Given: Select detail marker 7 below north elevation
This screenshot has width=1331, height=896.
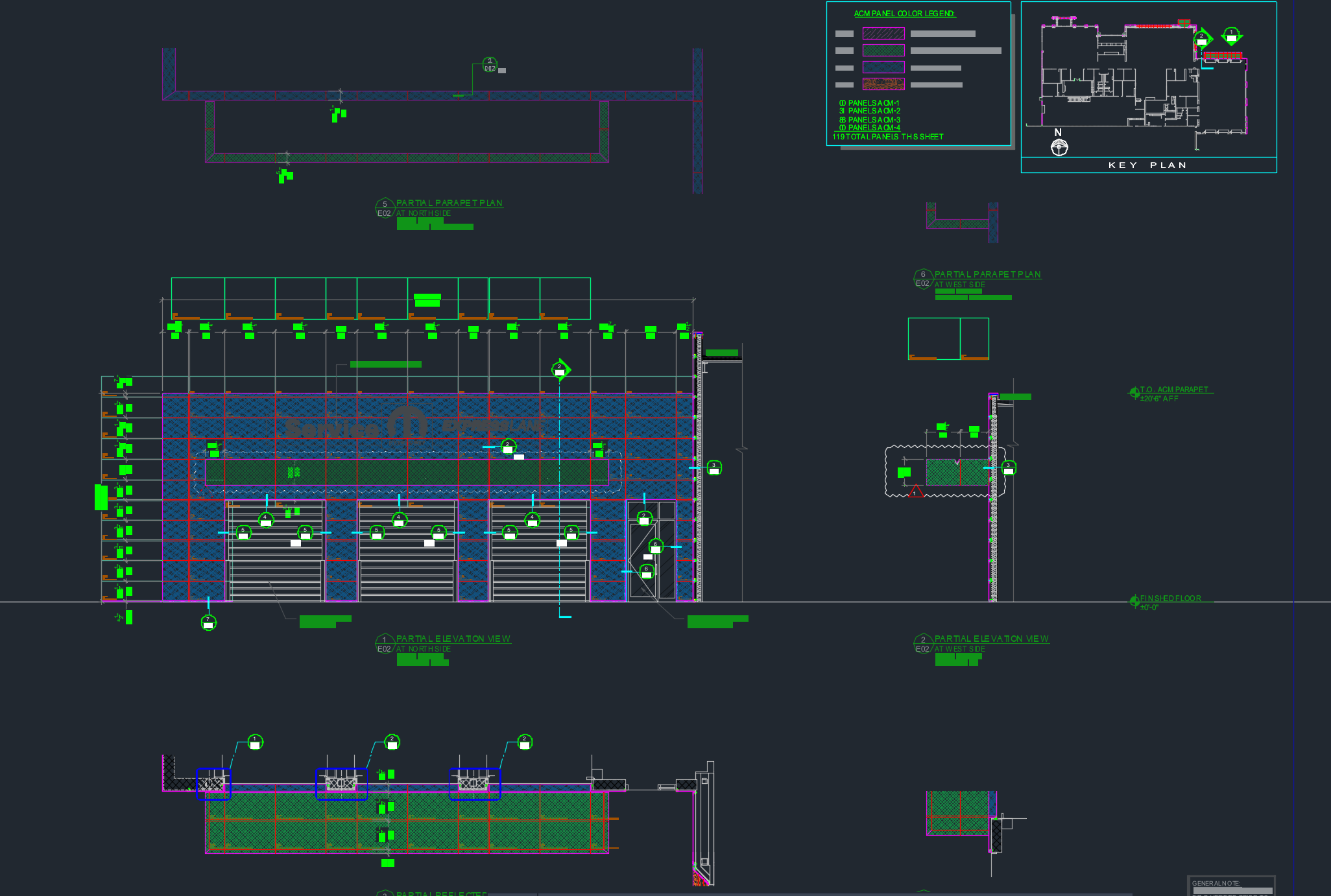Looking at the screenshot, I should (208, 622).
